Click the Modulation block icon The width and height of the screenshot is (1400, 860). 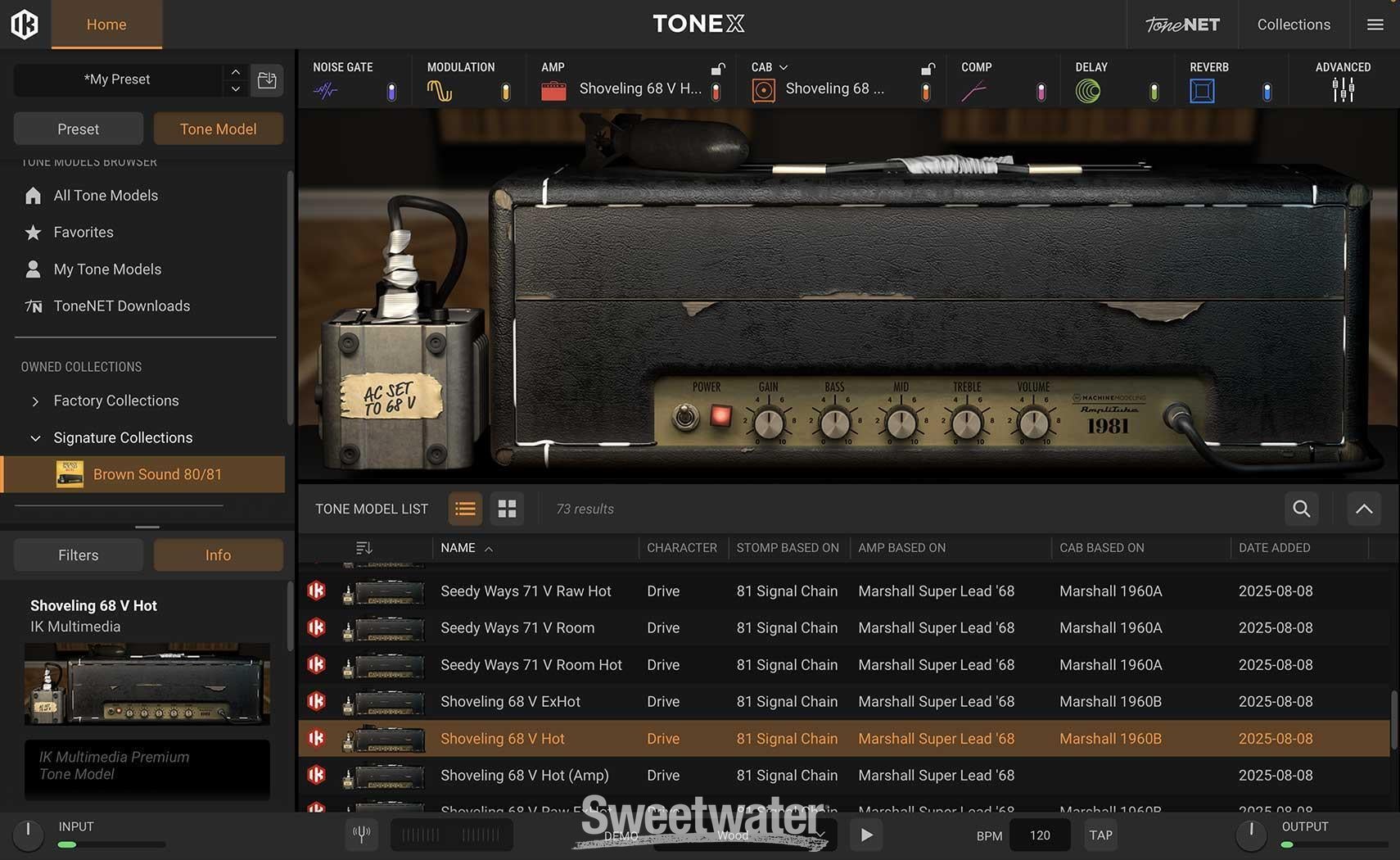point(440,90)
